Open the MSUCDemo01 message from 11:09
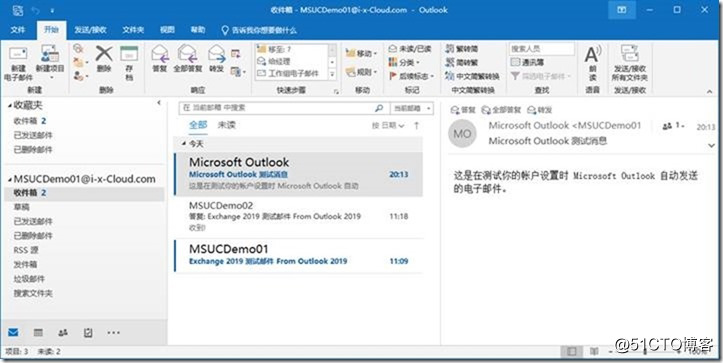This screenshot has height=363, width=723. point(298,256)
